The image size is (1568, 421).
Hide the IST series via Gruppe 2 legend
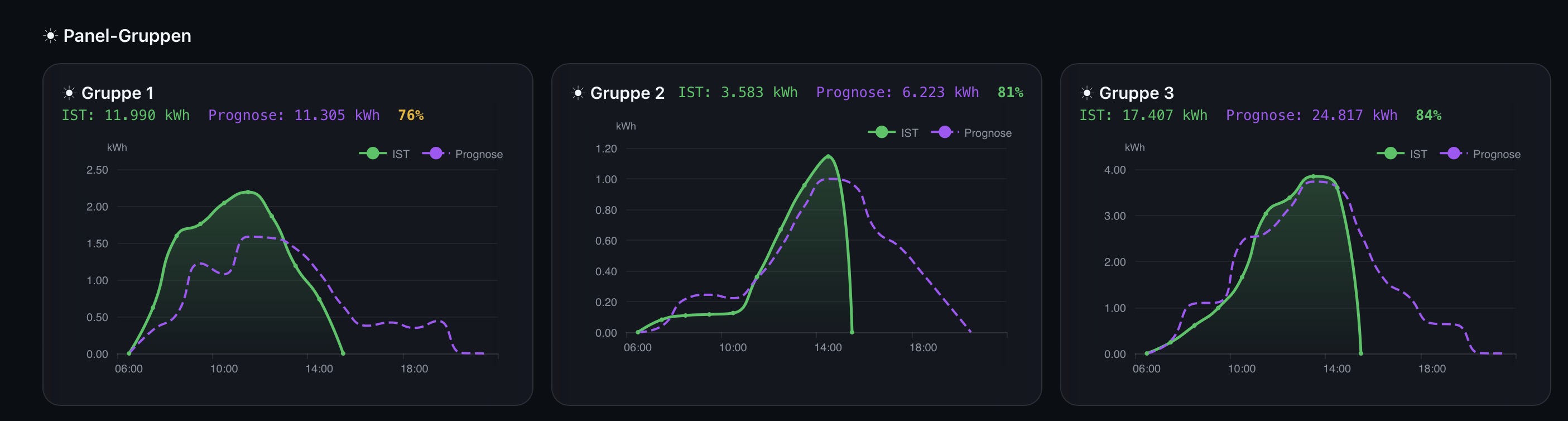[893, 133]
